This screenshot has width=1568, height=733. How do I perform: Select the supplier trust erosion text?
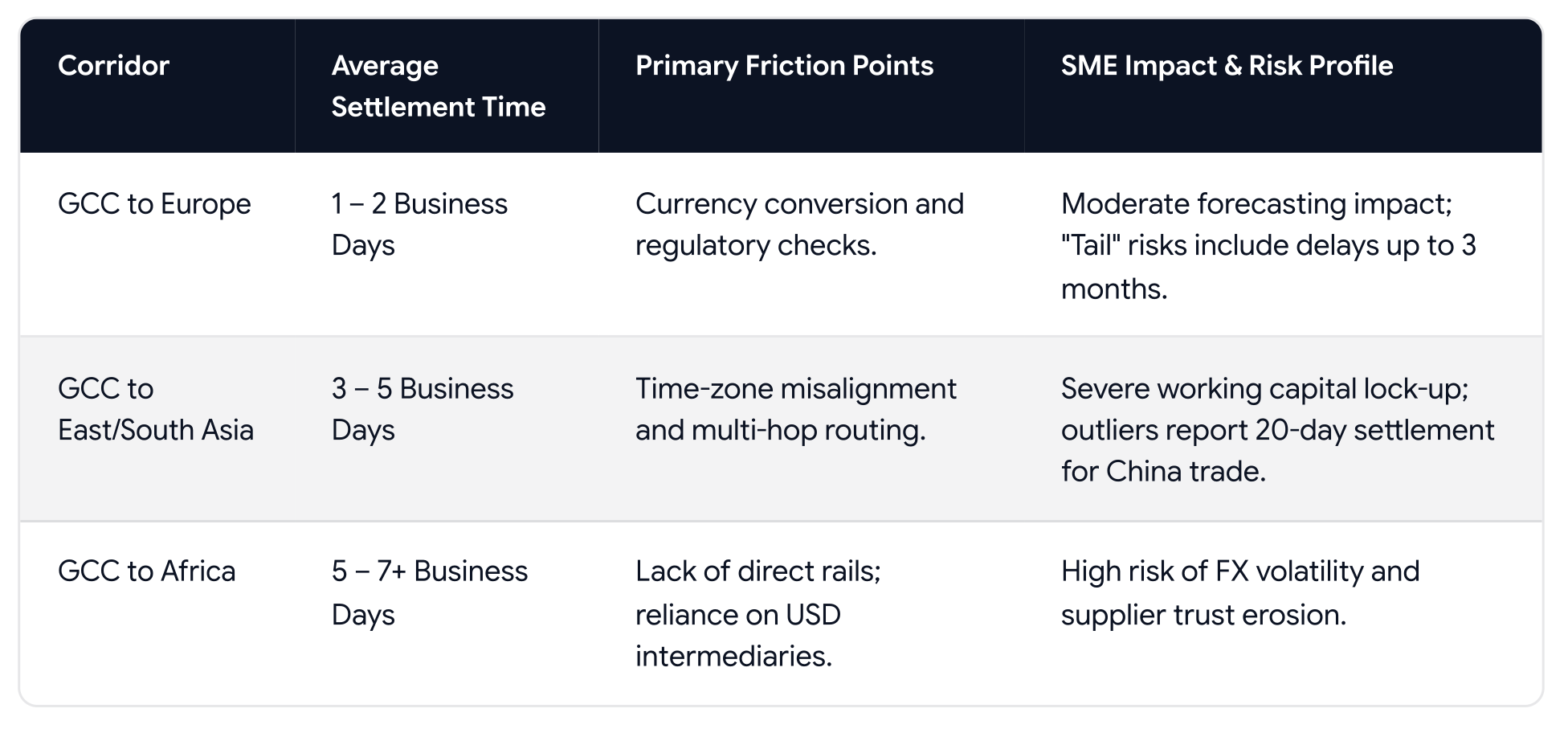click(x=1203, y=615)
